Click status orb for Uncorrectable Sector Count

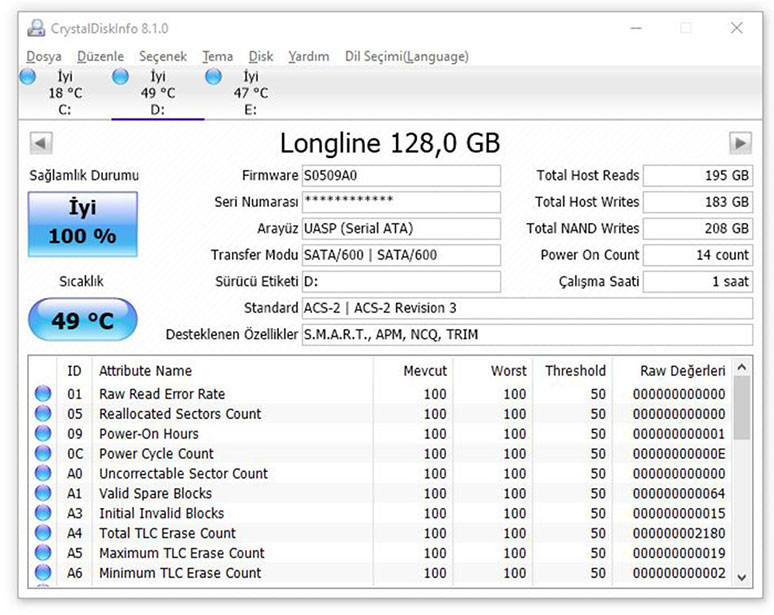click(x=43, y=473)
